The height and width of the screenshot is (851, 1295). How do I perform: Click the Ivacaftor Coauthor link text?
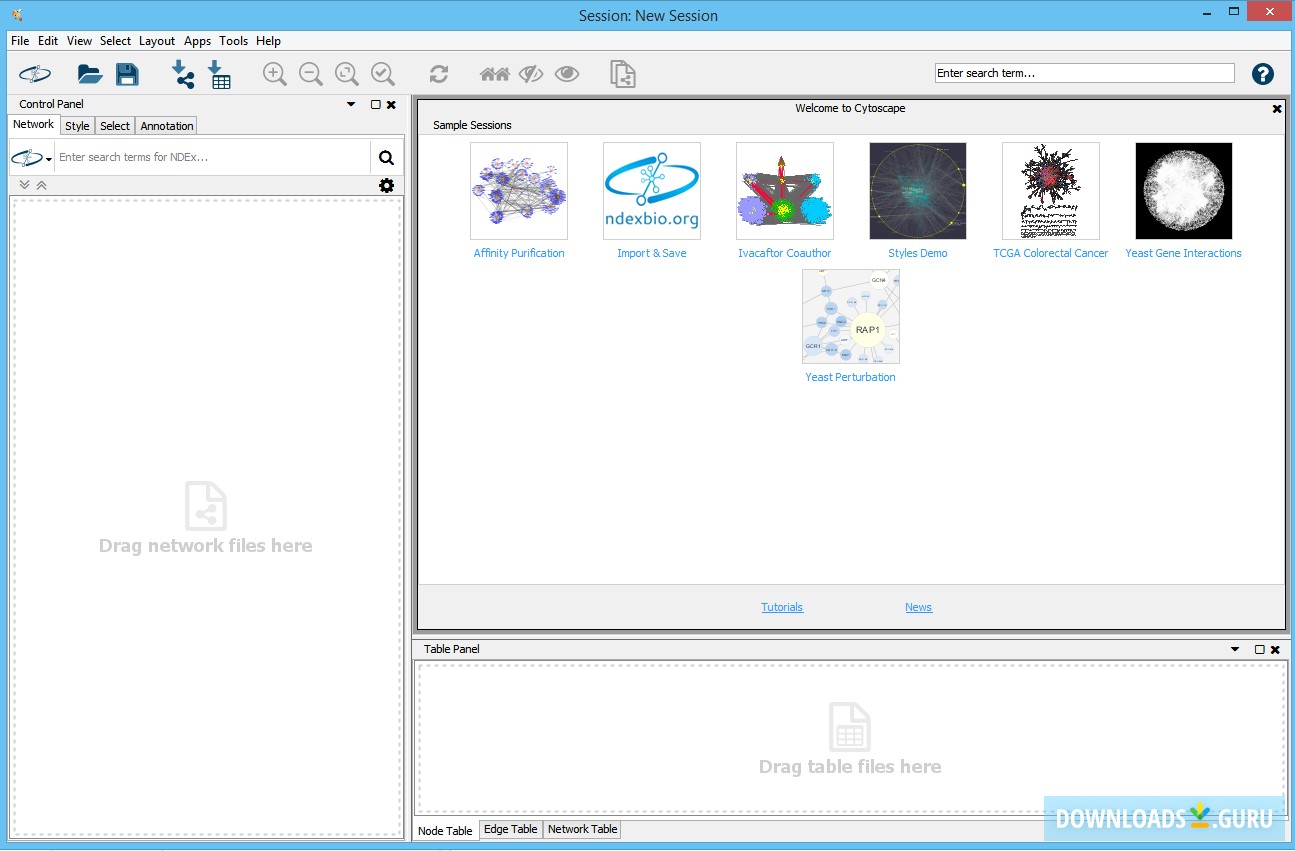point(785,253)
